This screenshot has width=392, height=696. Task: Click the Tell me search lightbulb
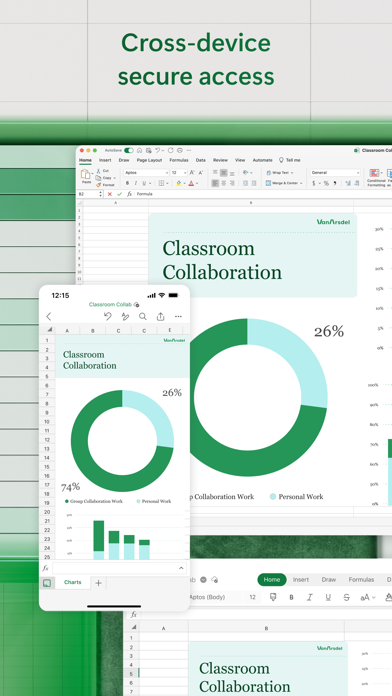click(x=281, y=160)
